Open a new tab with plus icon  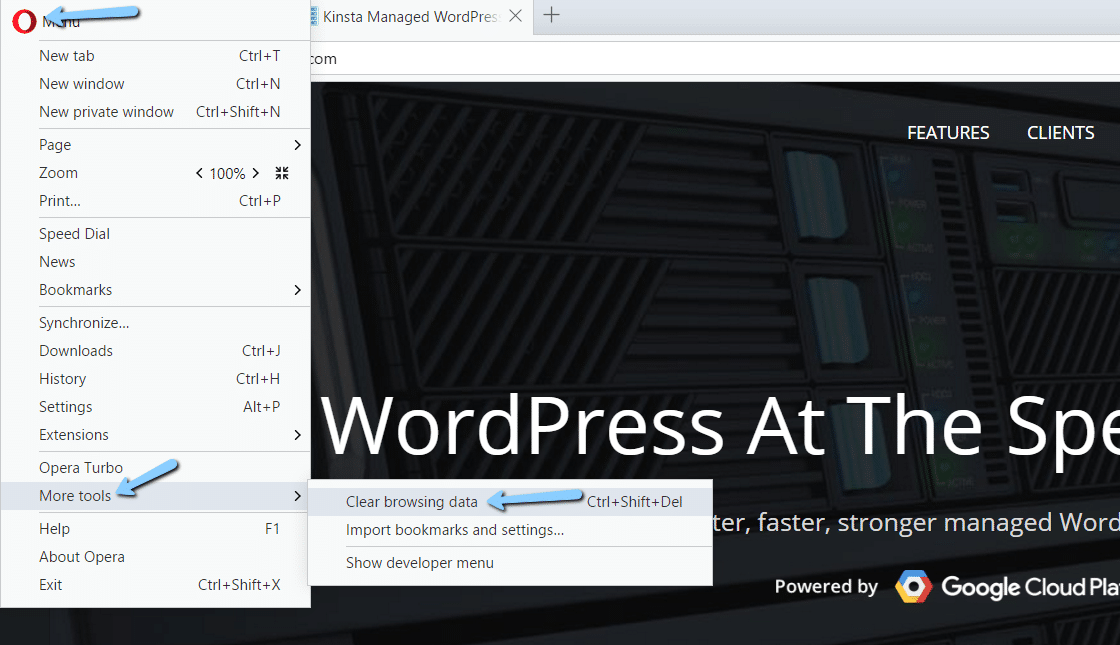551,15
